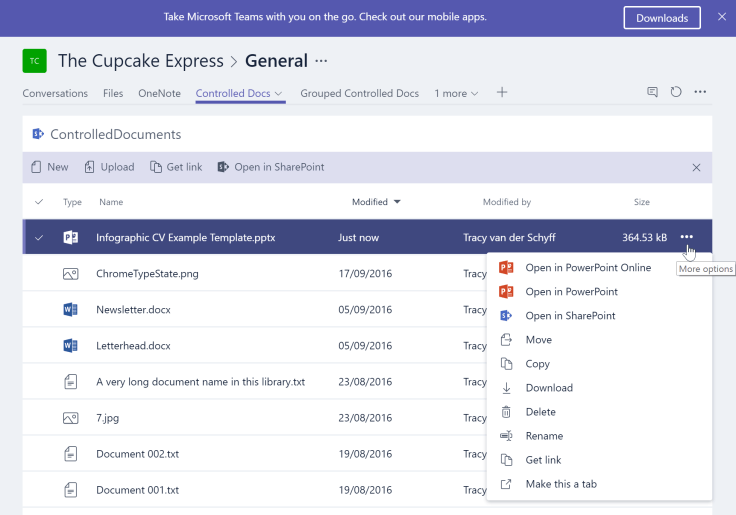This screenshot has height=515, width=736.
Task: Click the TC team avatar icon
Action: [35, 61]
